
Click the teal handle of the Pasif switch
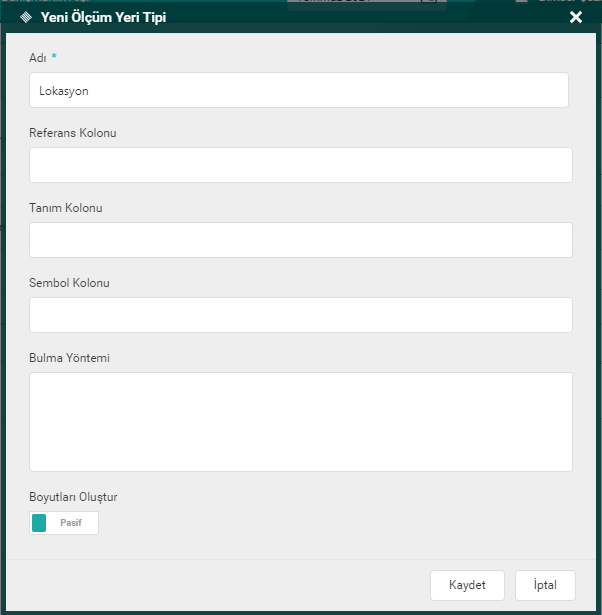pos(39,523)
